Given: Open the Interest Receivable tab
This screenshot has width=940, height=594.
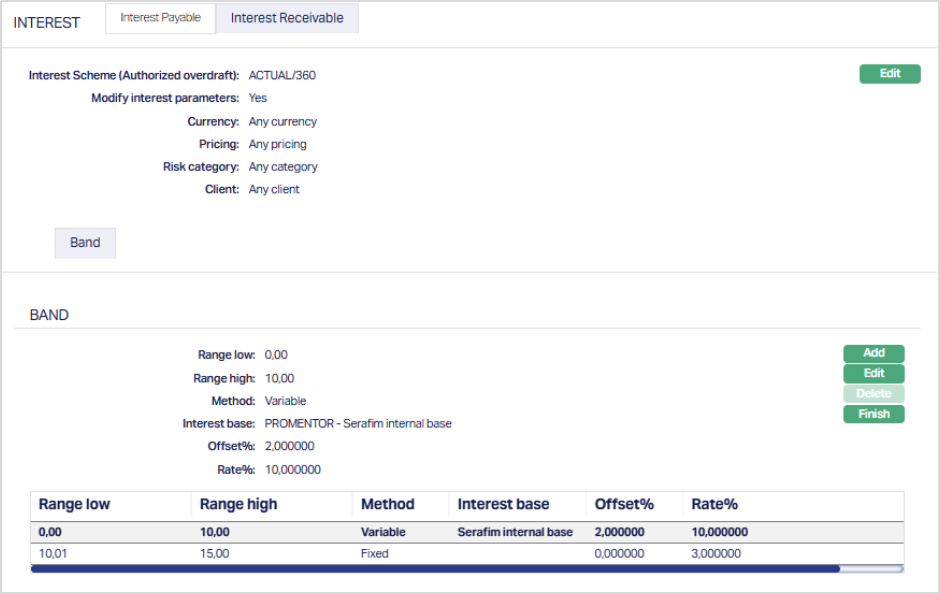Looking at the screenshot, I should 287,18.
